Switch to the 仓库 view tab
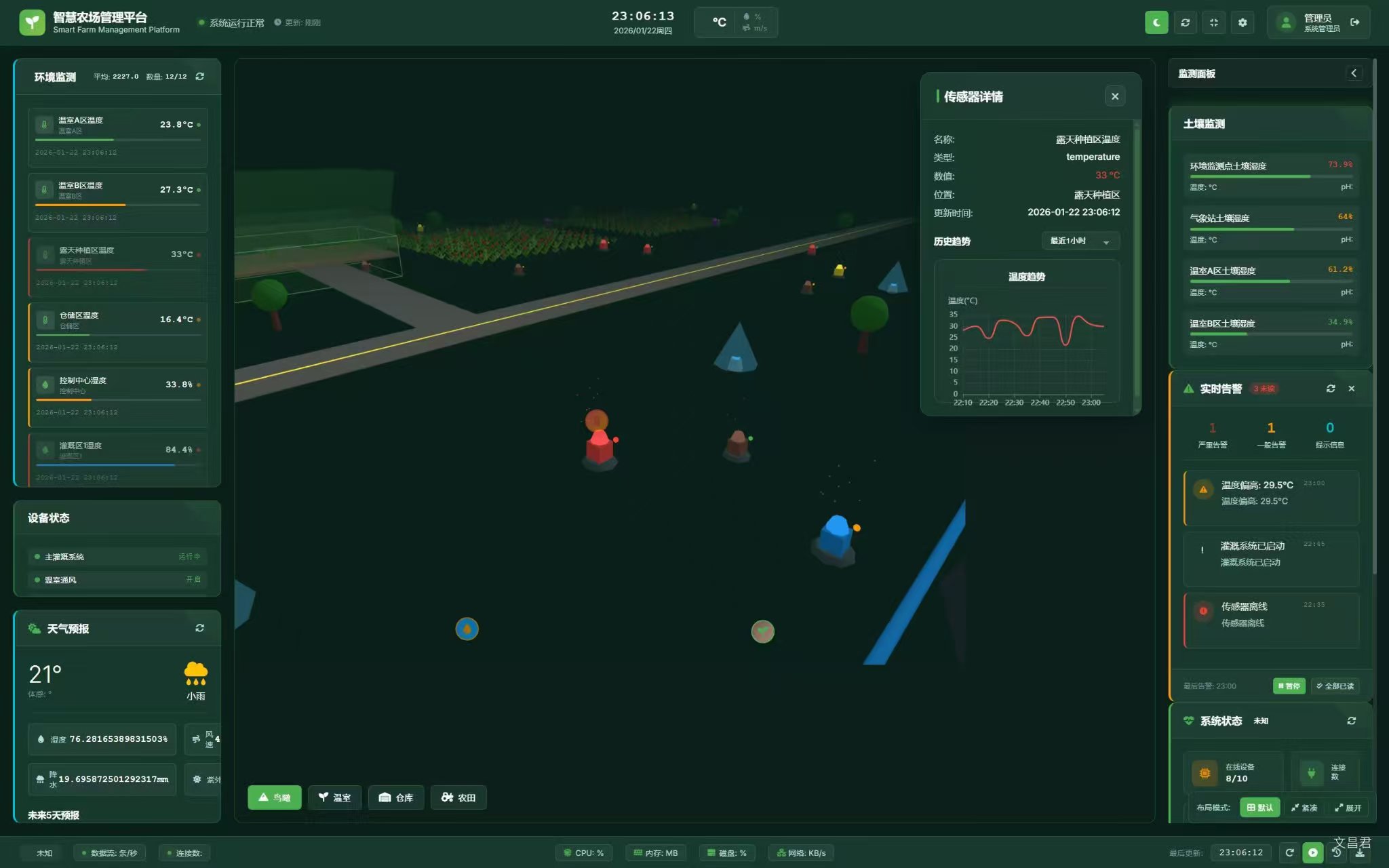1389x868 pixels. [396, 797]
